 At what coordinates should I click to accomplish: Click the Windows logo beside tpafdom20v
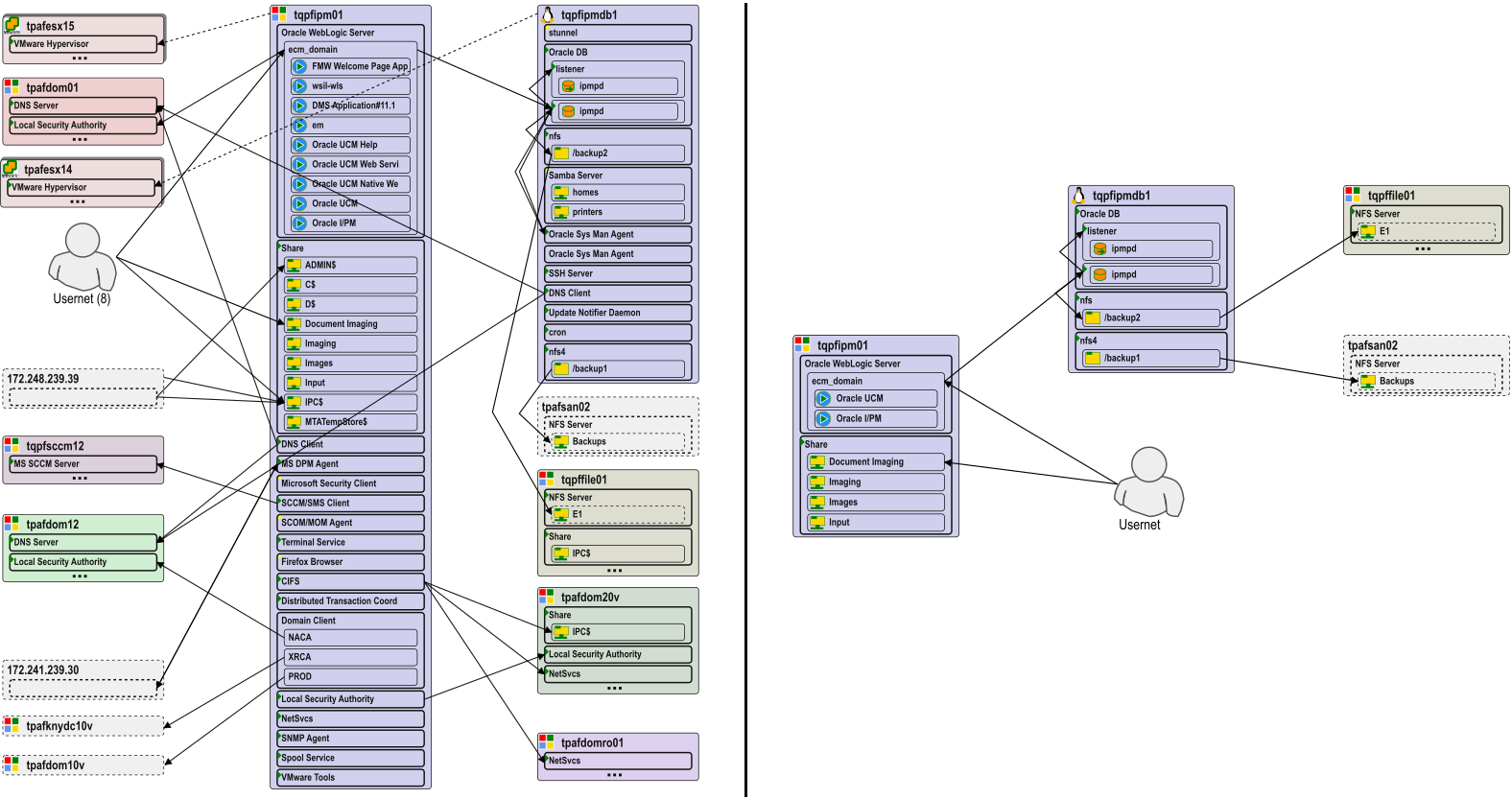(547, 597)
